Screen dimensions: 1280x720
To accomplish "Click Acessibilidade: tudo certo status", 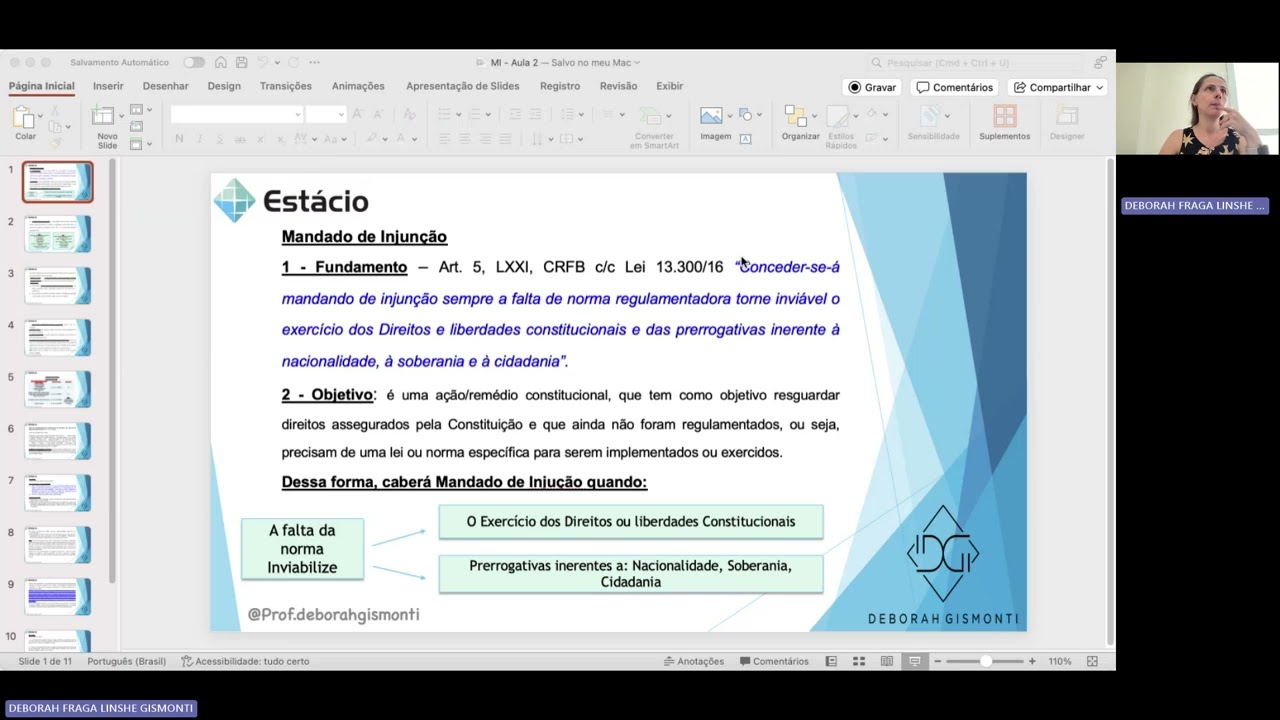I will 245,661.
